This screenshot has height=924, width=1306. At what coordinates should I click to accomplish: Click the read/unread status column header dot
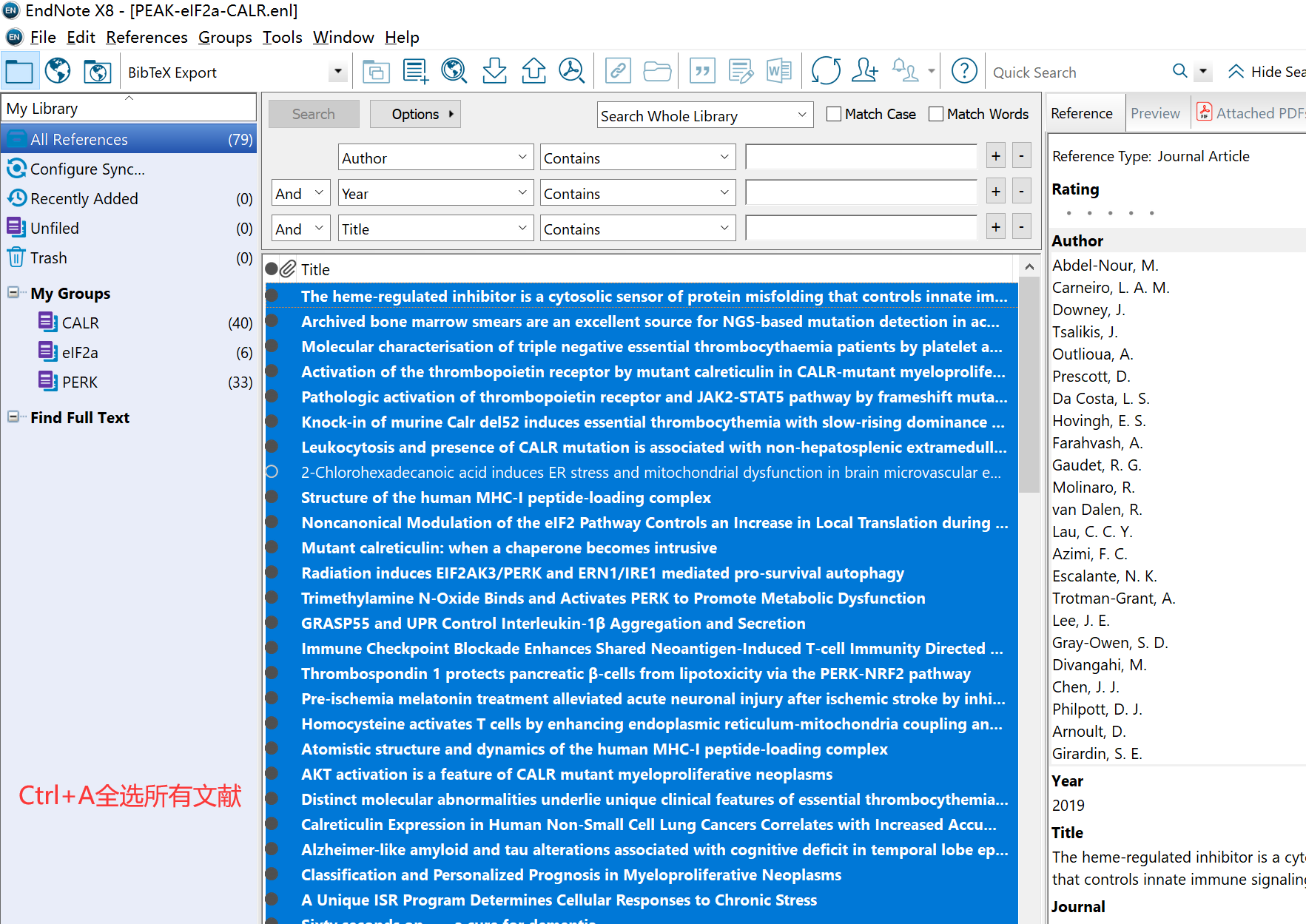(x=272, y=269)
